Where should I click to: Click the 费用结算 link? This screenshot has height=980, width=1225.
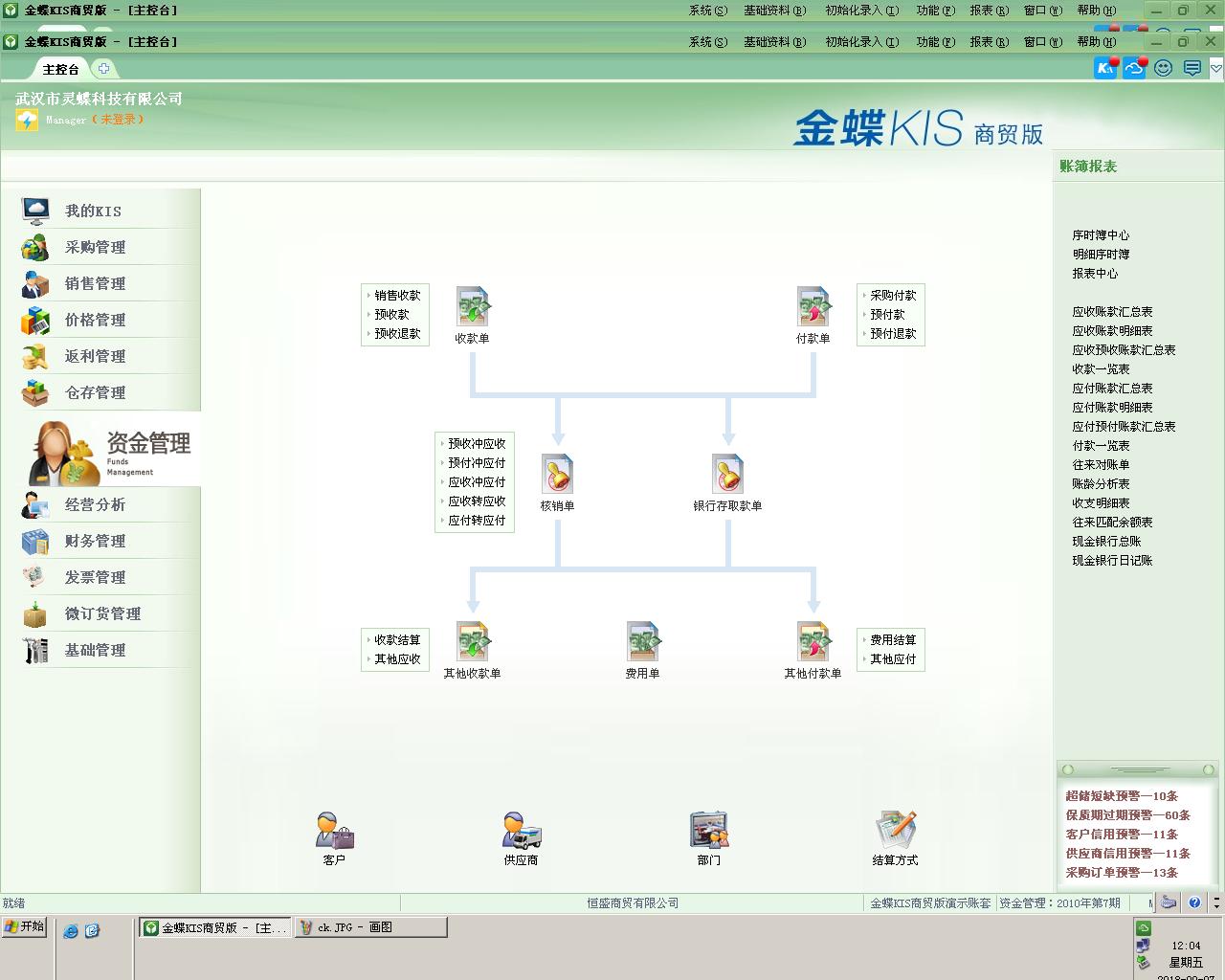[x=893, y=640]
